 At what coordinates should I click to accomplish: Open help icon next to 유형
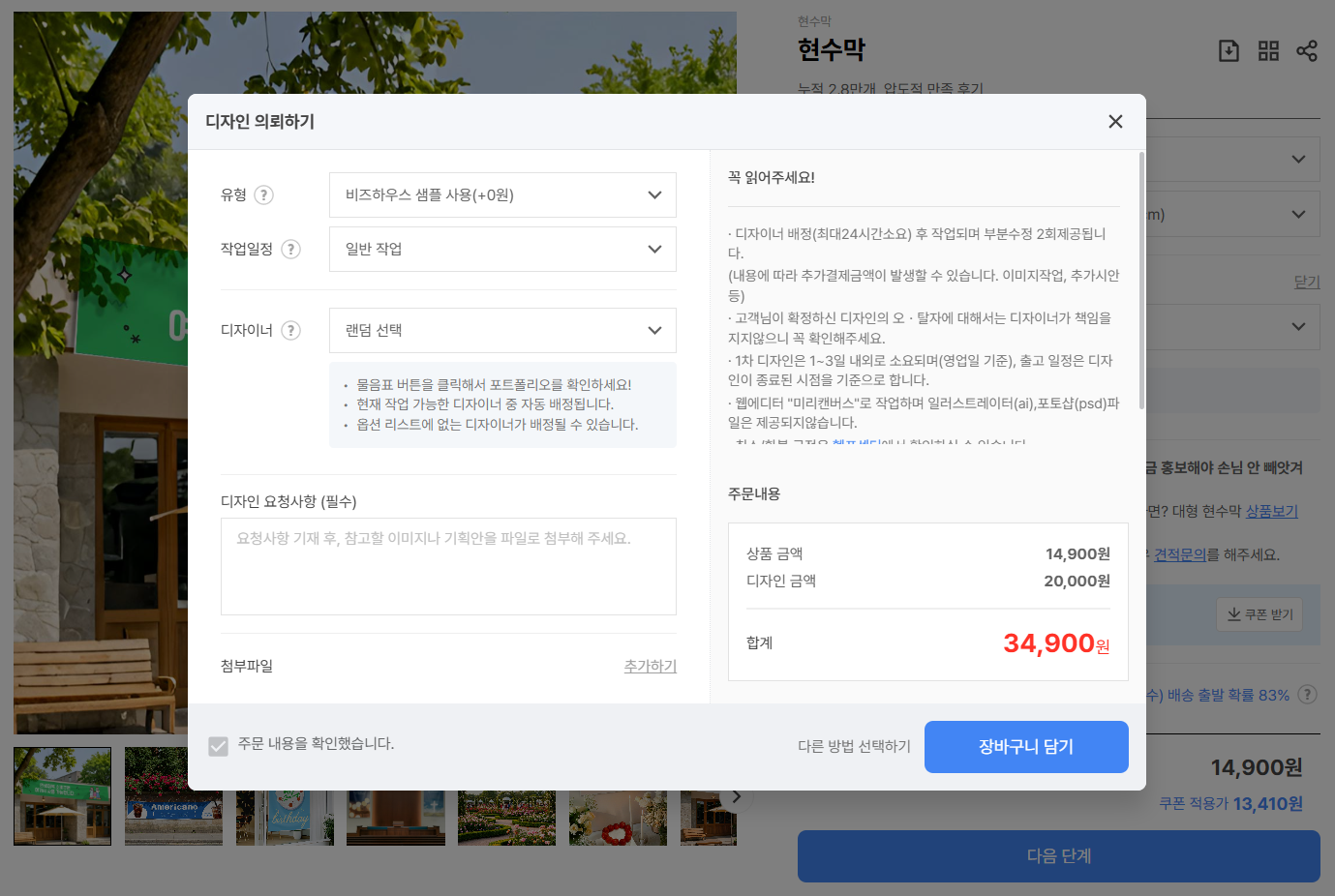point(263,194)
